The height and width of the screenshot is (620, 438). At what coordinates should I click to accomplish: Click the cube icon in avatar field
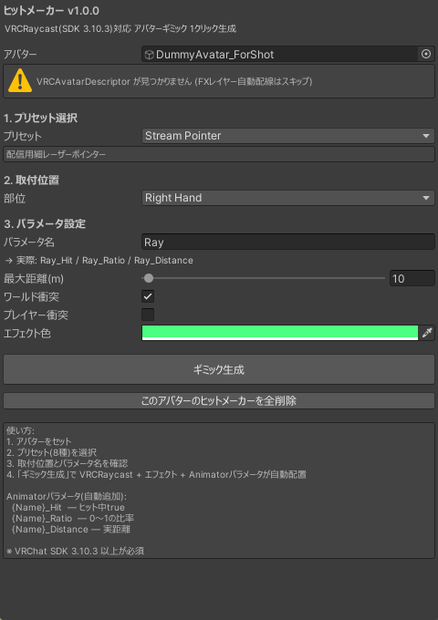(149, 55)
